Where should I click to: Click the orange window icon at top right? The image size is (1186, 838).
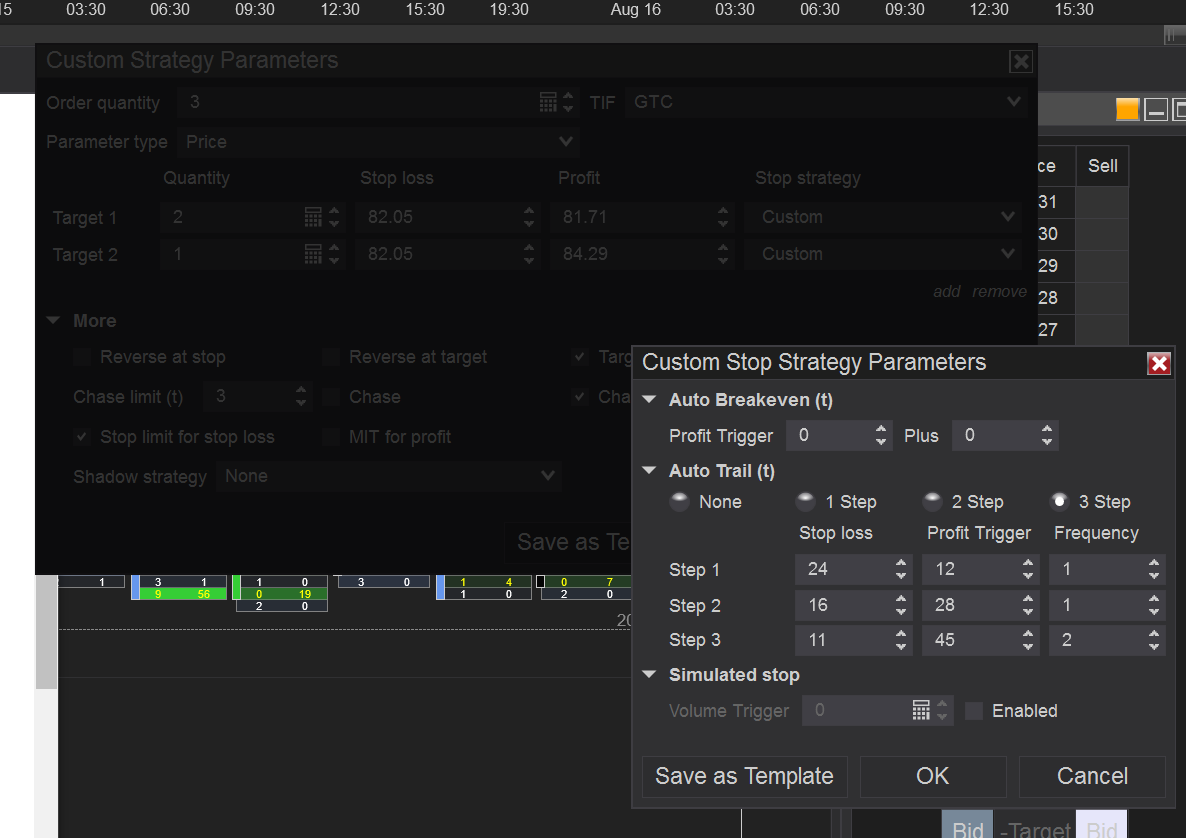tap(1127, 110)
